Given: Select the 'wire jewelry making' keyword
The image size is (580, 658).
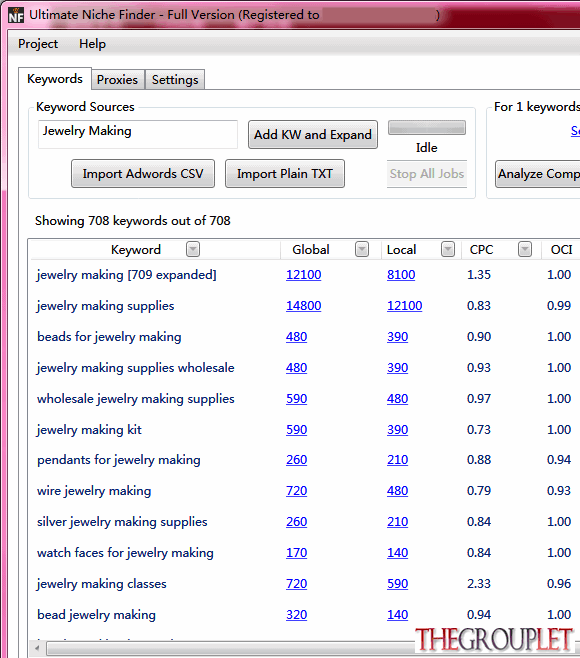Looking at the screenshot, I should coord(94,491).
